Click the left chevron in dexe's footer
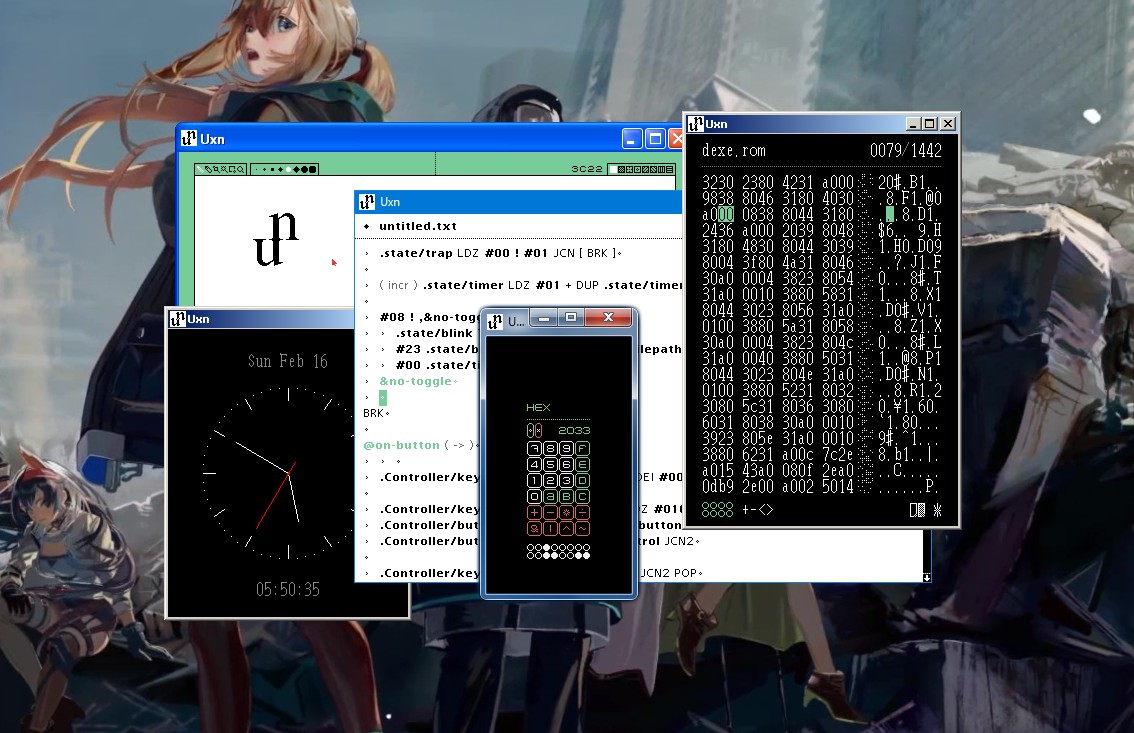 coord(761,510)
